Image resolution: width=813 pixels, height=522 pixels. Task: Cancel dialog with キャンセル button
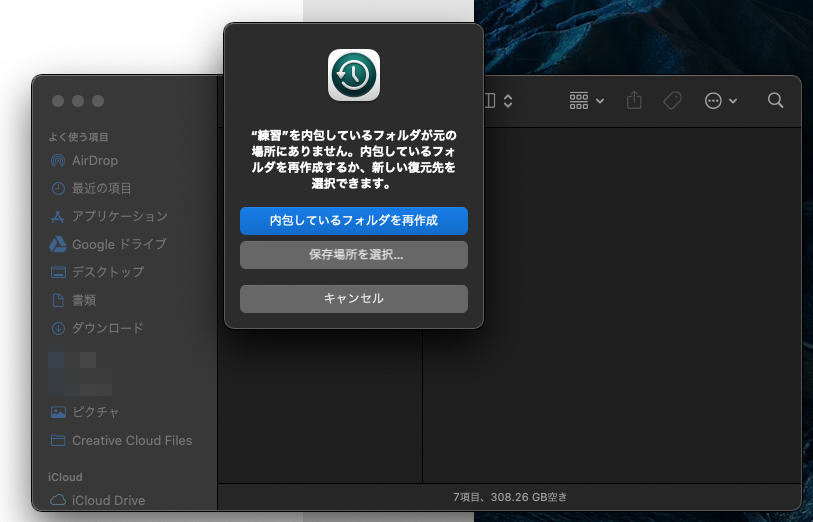pos(354,299)
